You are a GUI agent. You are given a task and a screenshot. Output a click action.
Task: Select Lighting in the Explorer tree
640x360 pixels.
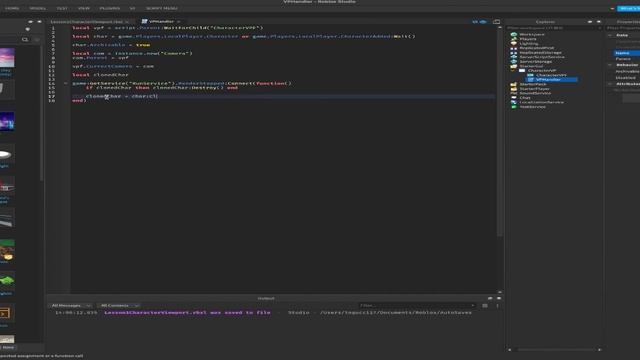(x=529, y=43)
